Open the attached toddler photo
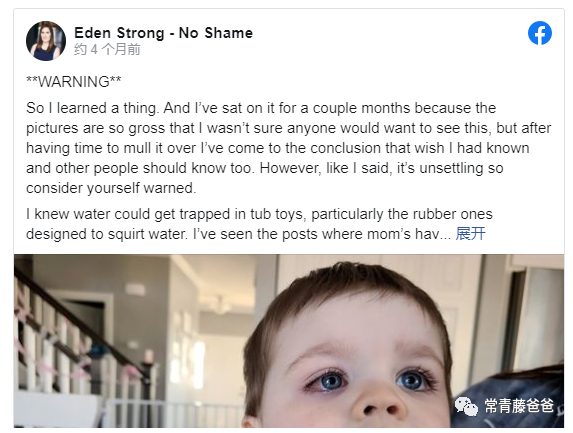The height and width of the screenshot is (433, 573). click(x=289, y=341)
